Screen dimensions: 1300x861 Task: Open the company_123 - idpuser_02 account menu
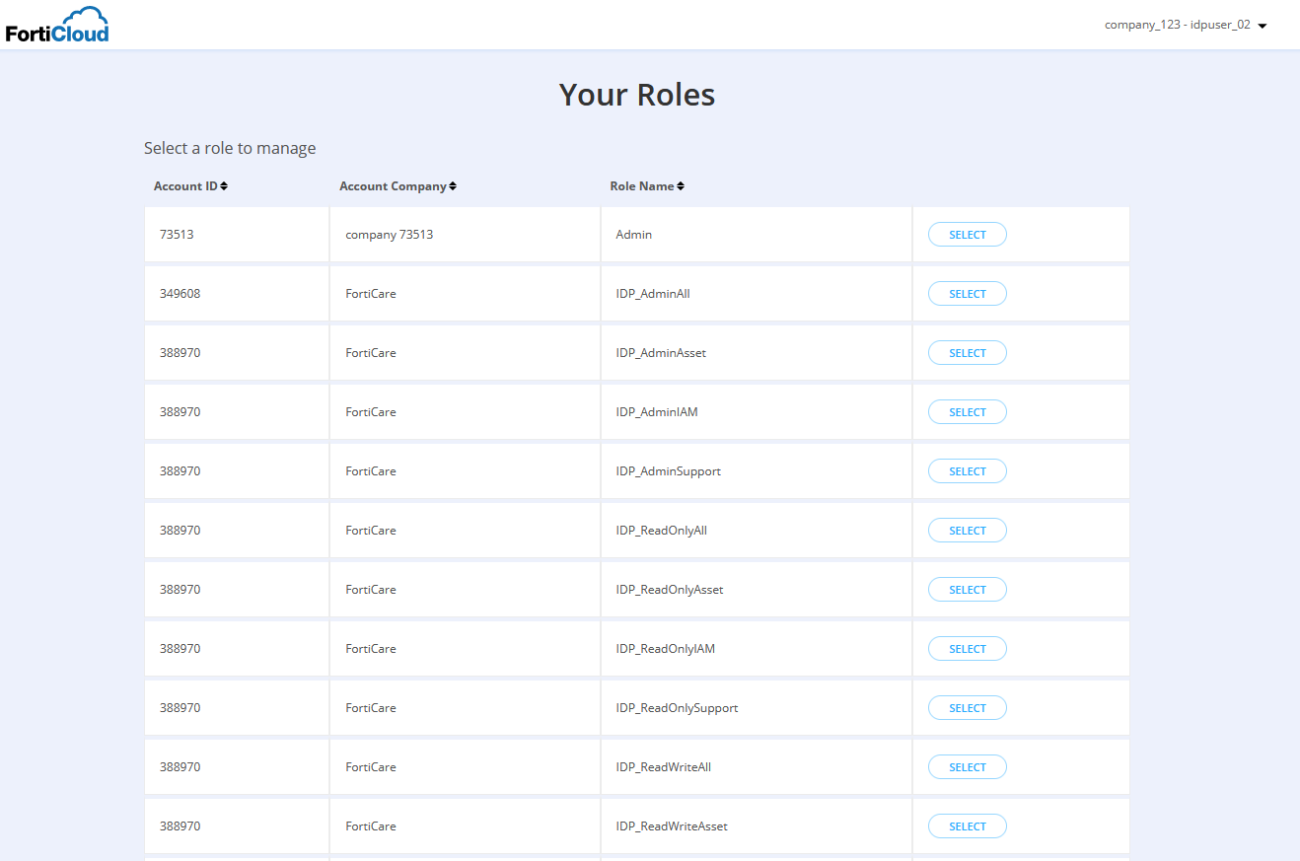[x=1176, y=24]
